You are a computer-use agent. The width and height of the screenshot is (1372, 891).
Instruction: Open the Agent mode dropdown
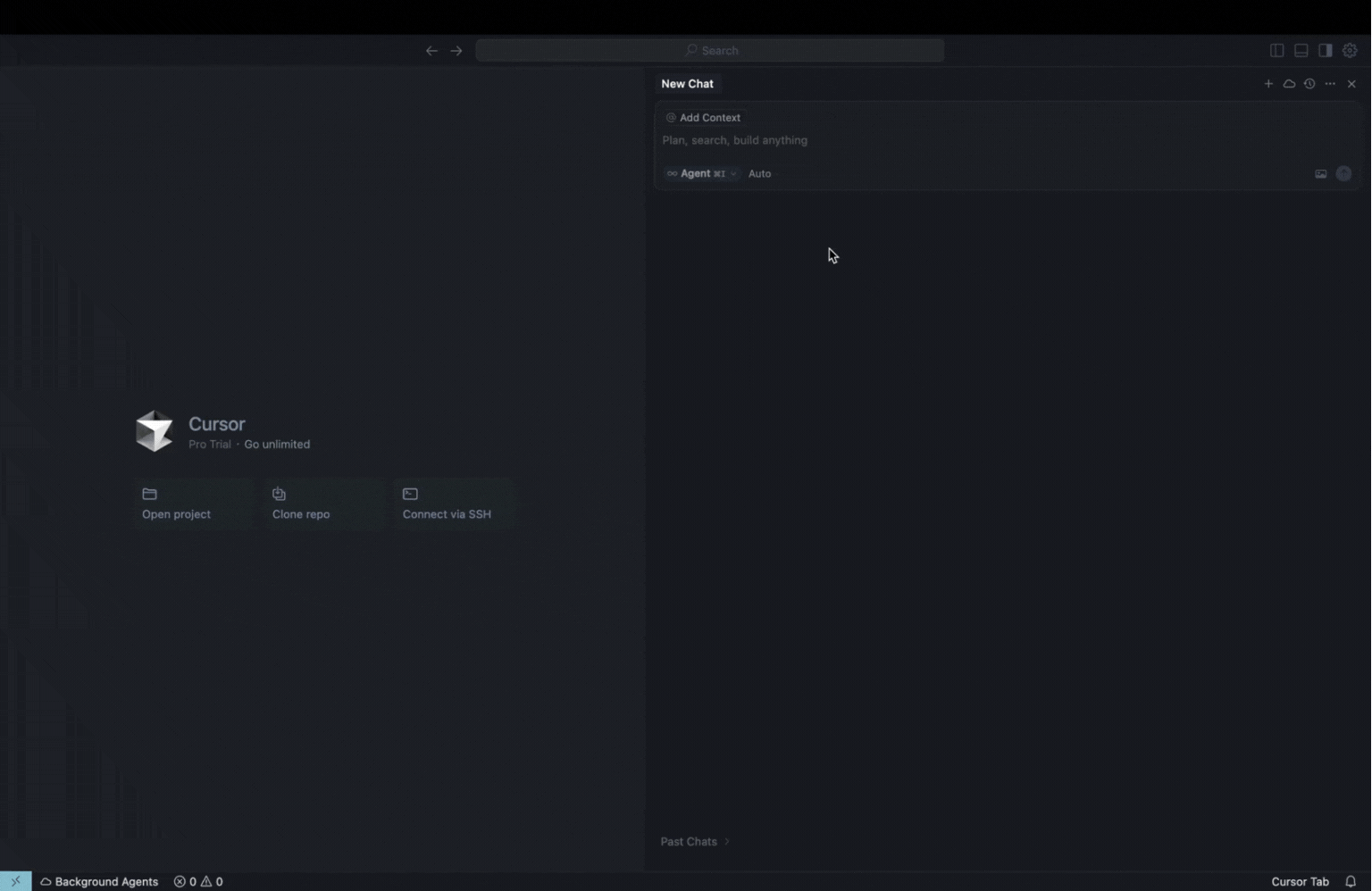point(702,174)
